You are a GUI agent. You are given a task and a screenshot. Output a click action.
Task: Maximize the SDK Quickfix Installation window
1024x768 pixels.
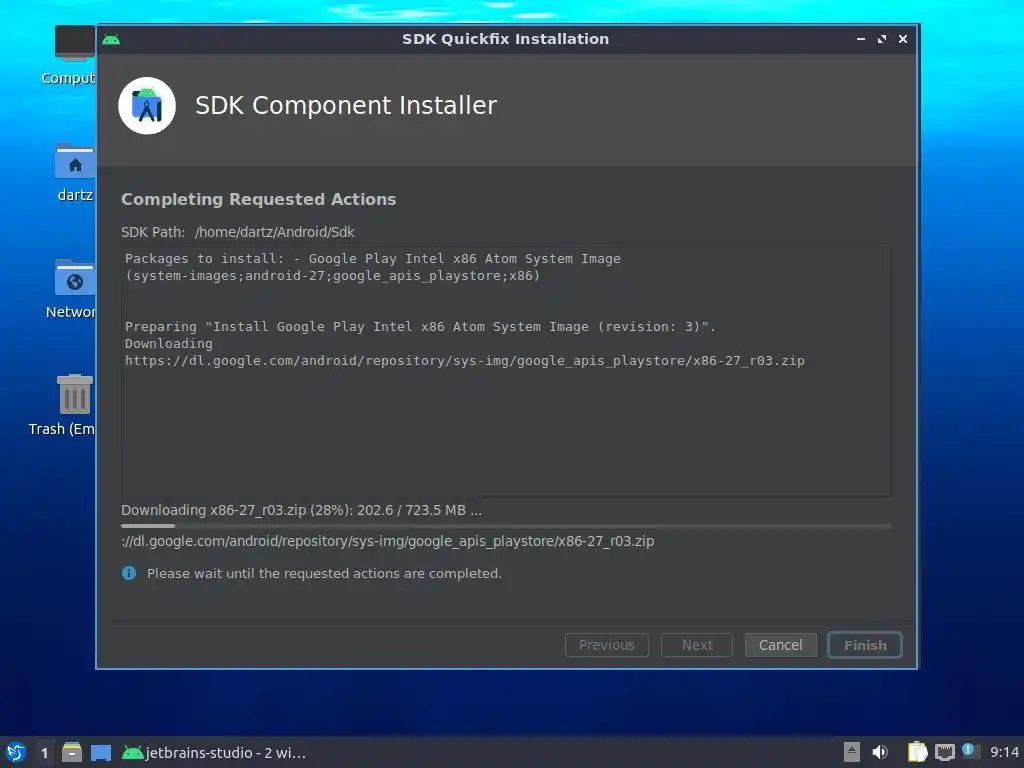point(882,39)
